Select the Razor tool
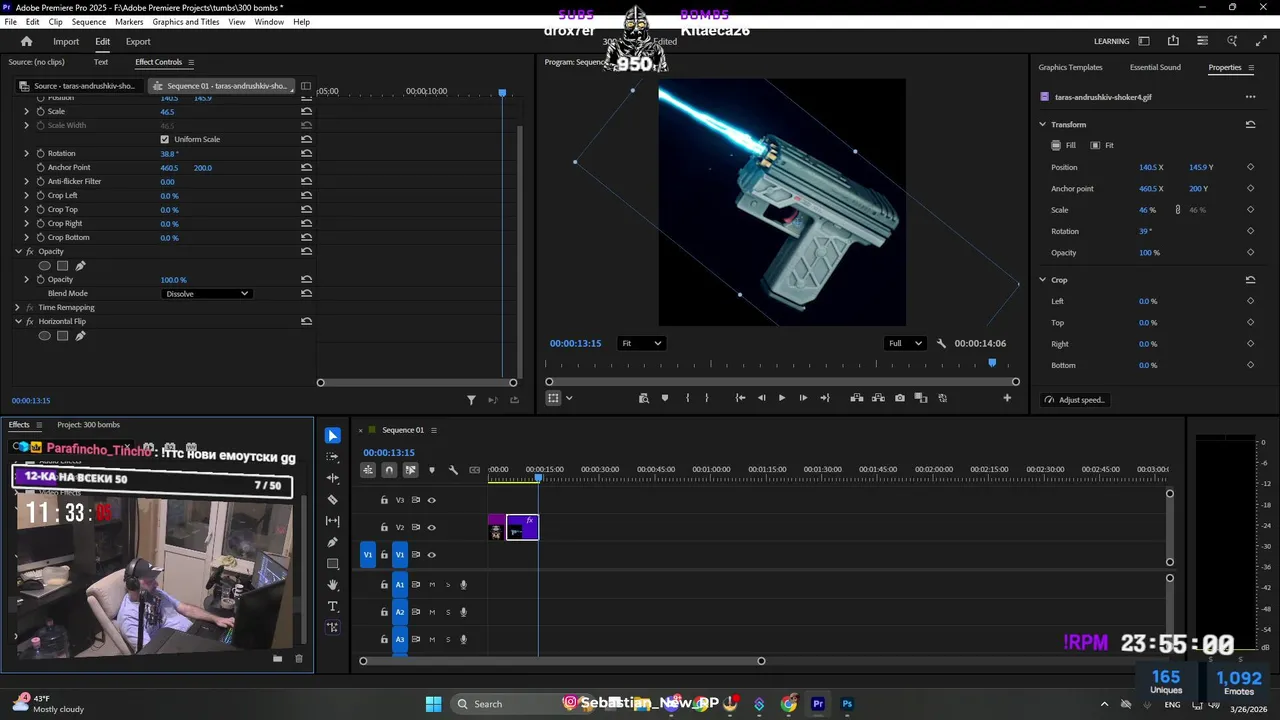 [333, 500]
